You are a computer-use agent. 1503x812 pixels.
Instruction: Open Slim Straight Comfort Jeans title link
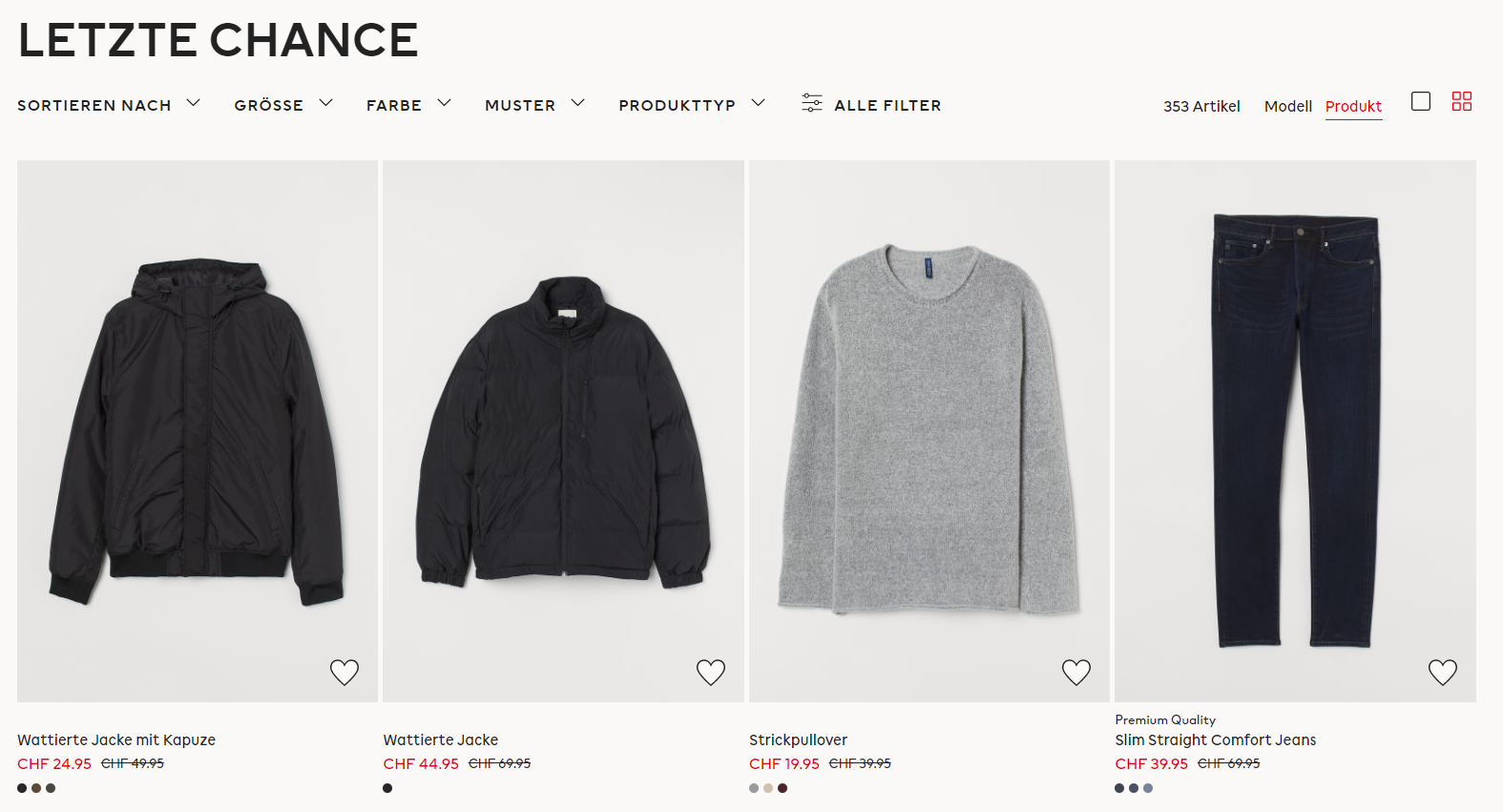pos(1215,739)
